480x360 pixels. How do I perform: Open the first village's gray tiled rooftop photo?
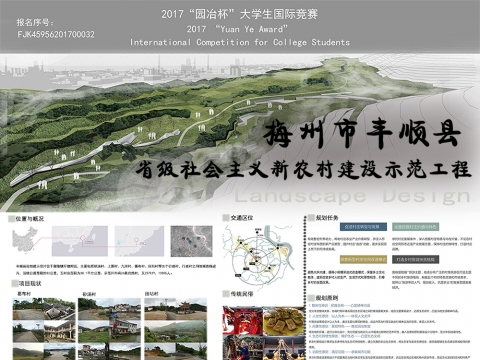click(x=60, y=309)
